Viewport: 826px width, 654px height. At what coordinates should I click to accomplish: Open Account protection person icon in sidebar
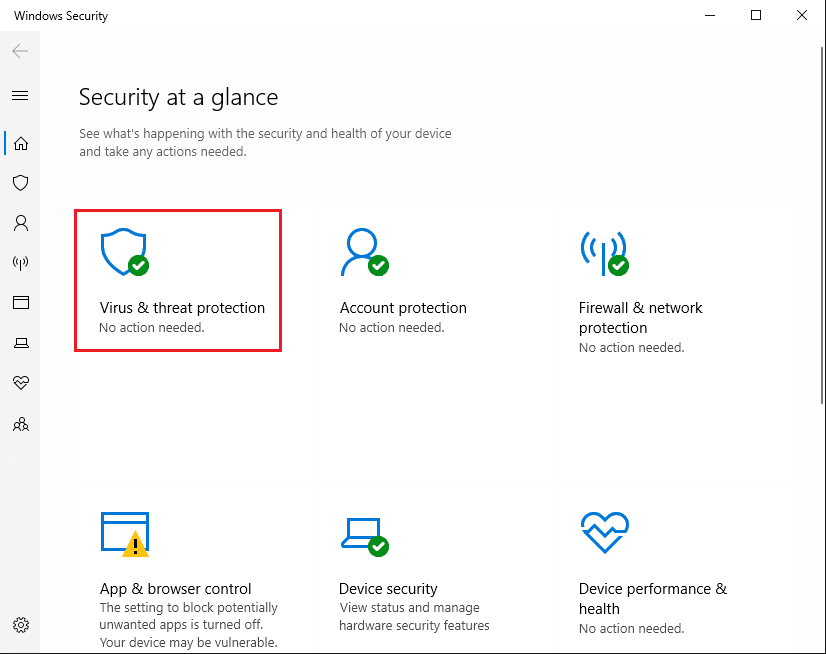tap(20, 223)
